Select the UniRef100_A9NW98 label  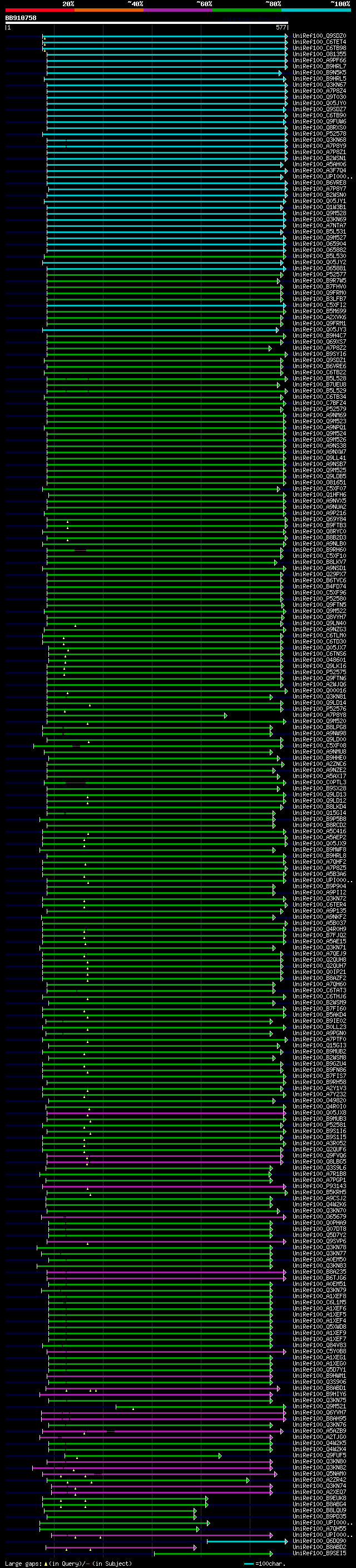coord(319,734)
